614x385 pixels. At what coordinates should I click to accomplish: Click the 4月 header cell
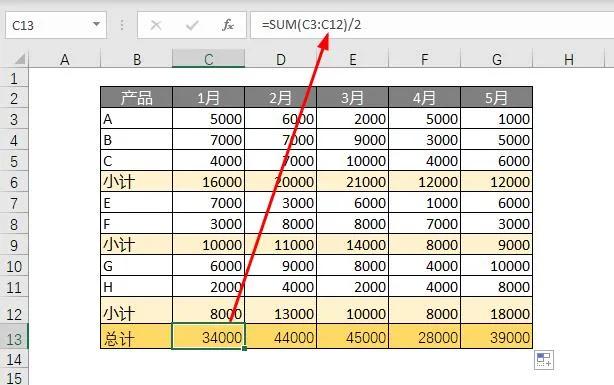click(424, 98)
